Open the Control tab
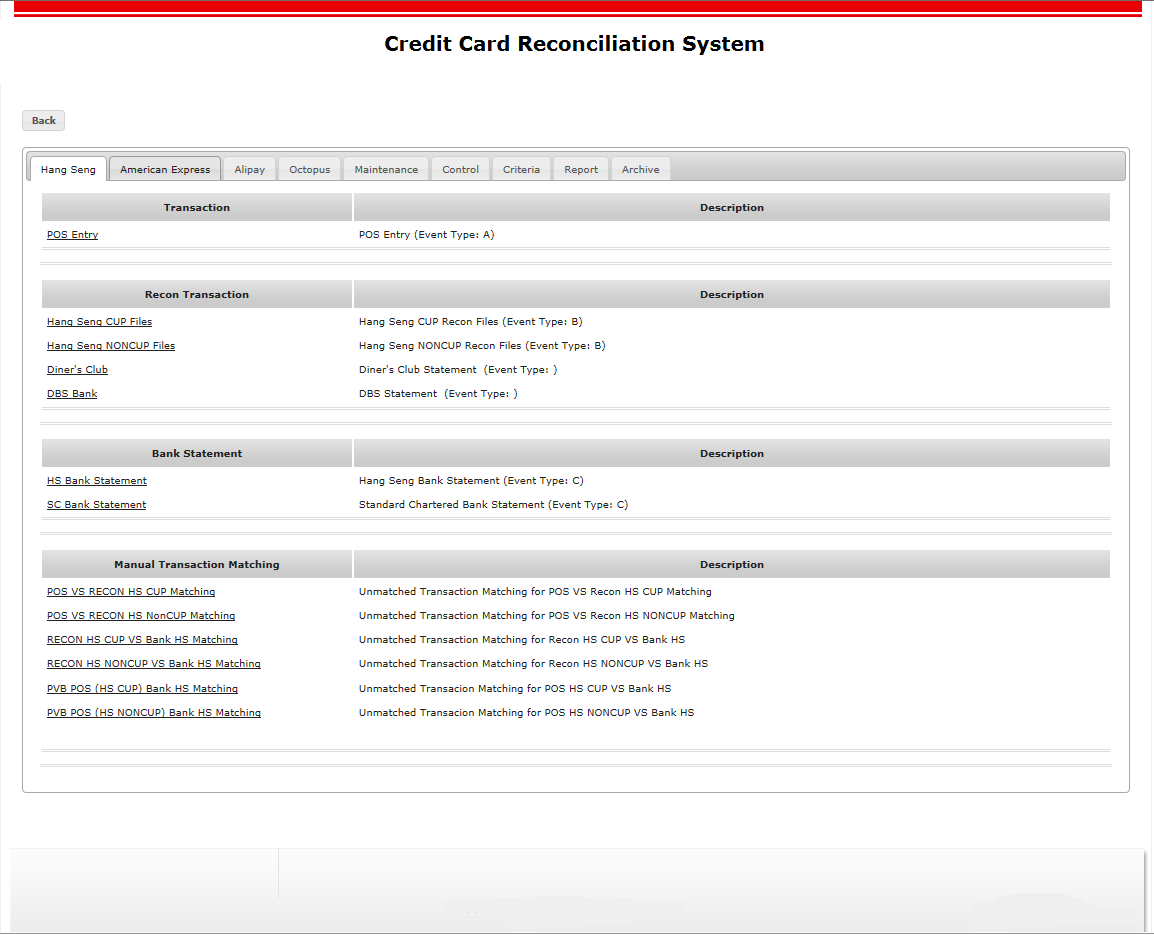The image size is (1154, 936). tap(461, 169)
